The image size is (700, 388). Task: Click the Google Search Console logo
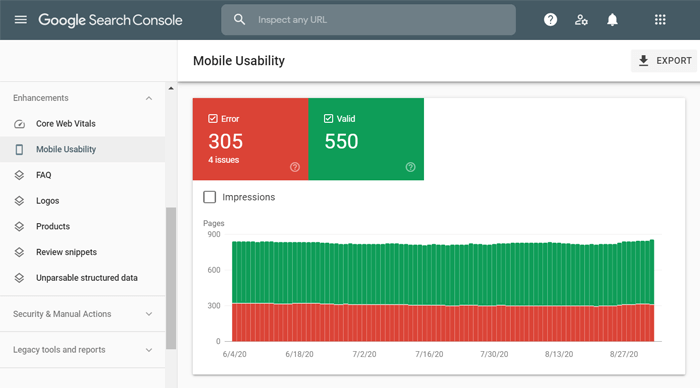coord(110,20)
